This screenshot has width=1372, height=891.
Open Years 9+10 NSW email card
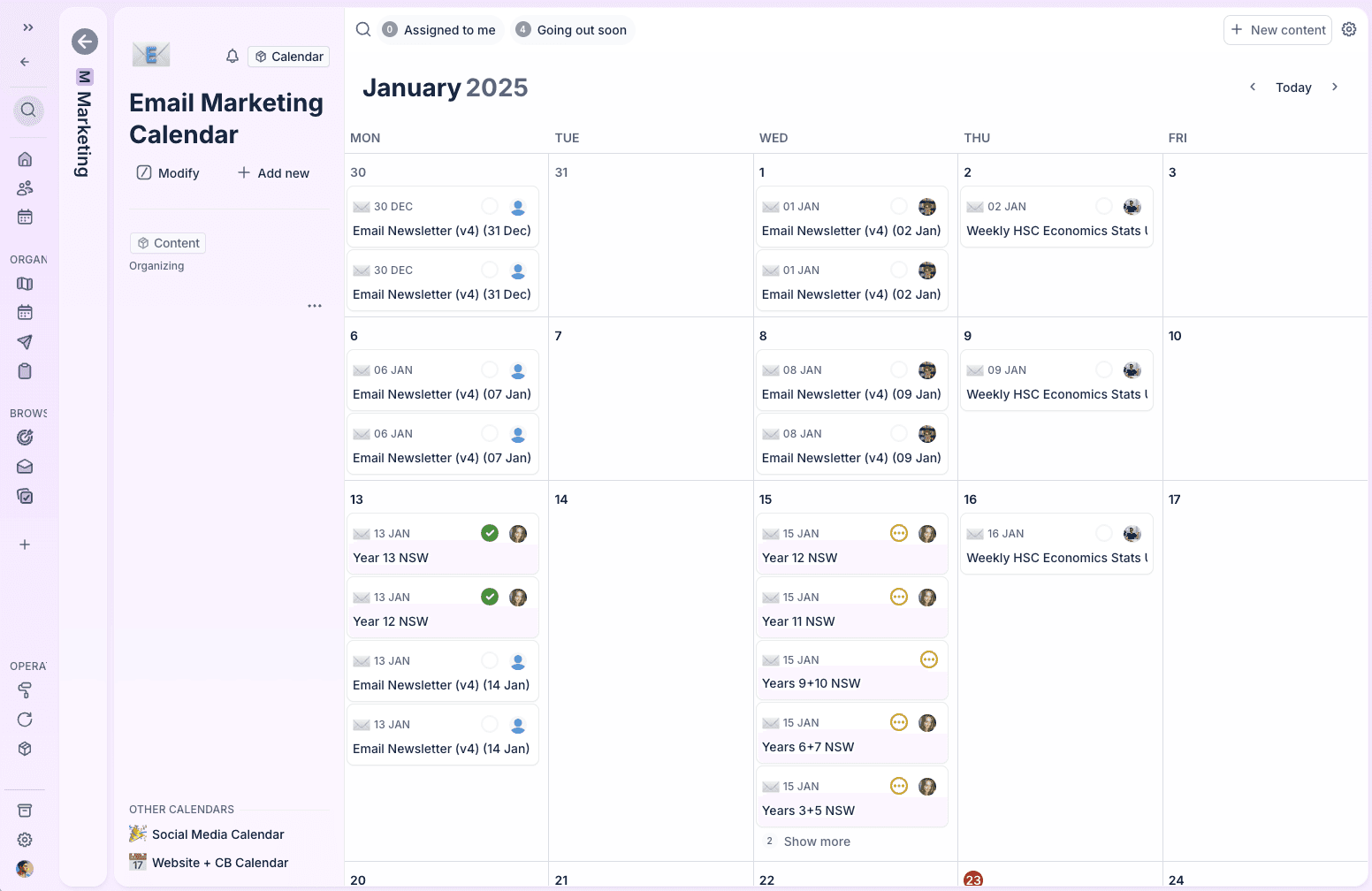click(x=852, y=670)
